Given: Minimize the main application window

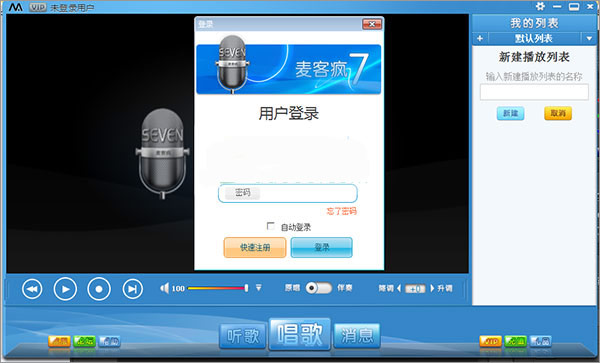Looking at the screenshot, I should tap(557, 7).
